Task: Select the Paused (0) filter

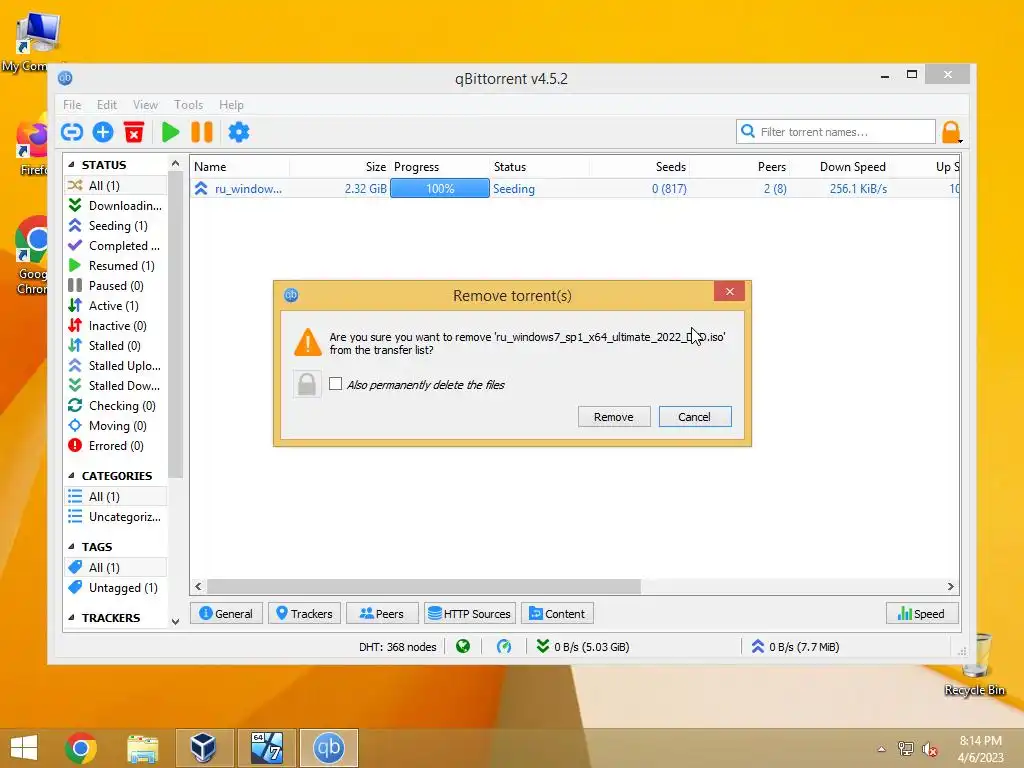Action: pyautogui.click(x=116, y=285)
